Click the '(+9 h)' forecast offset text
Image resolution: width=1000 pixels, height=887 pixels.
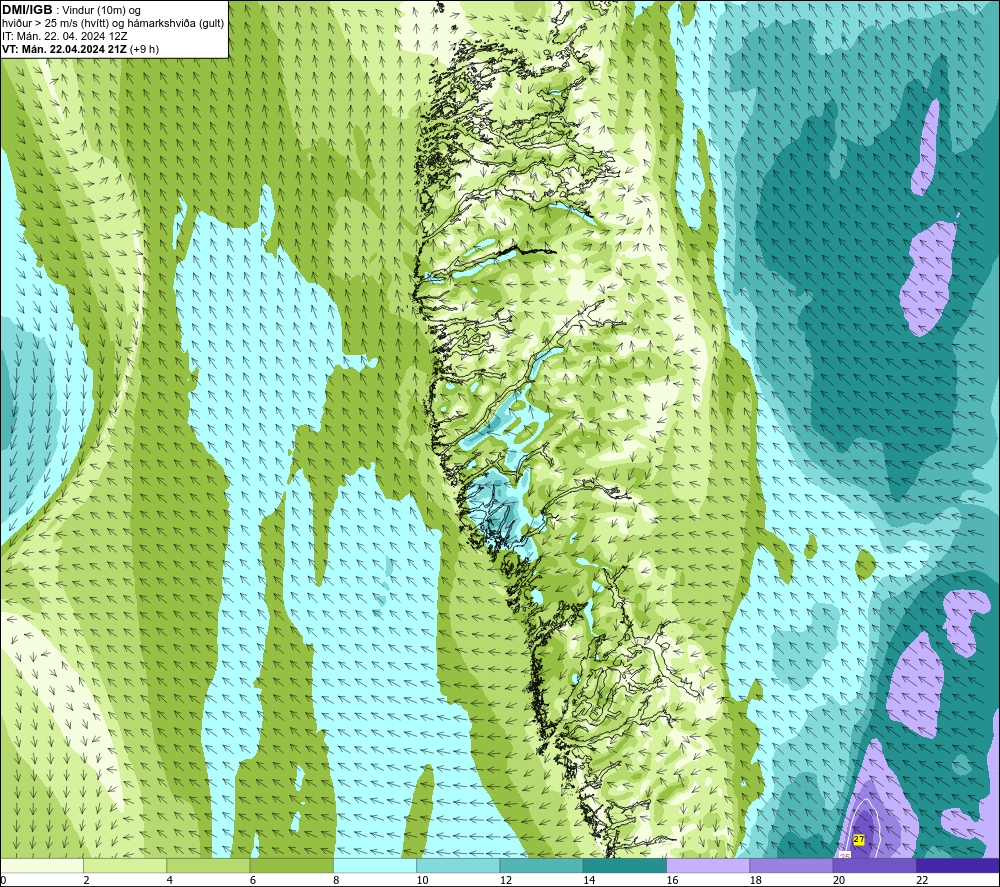[145, 49]
